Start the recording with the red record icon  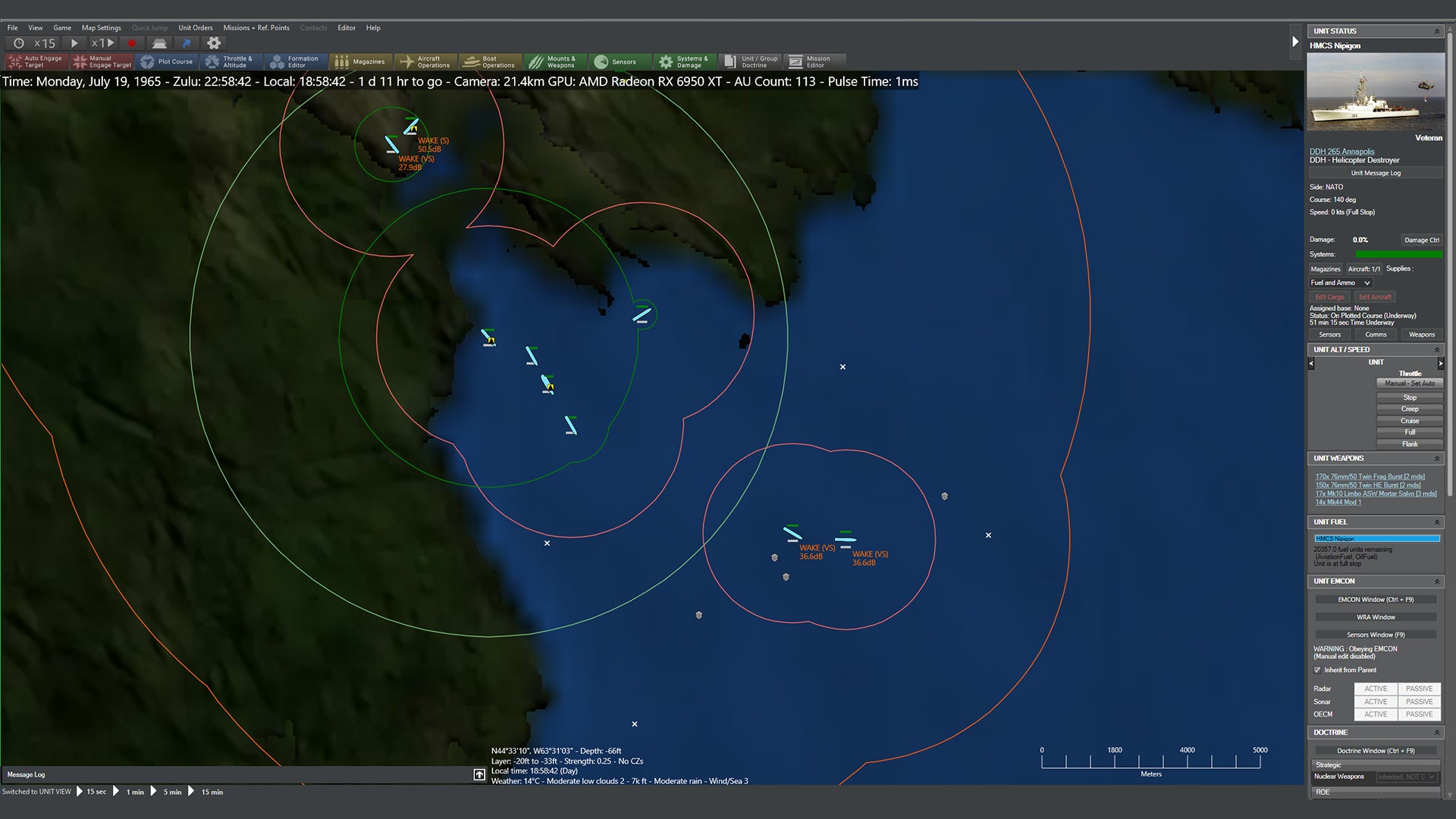pos(130,43)
